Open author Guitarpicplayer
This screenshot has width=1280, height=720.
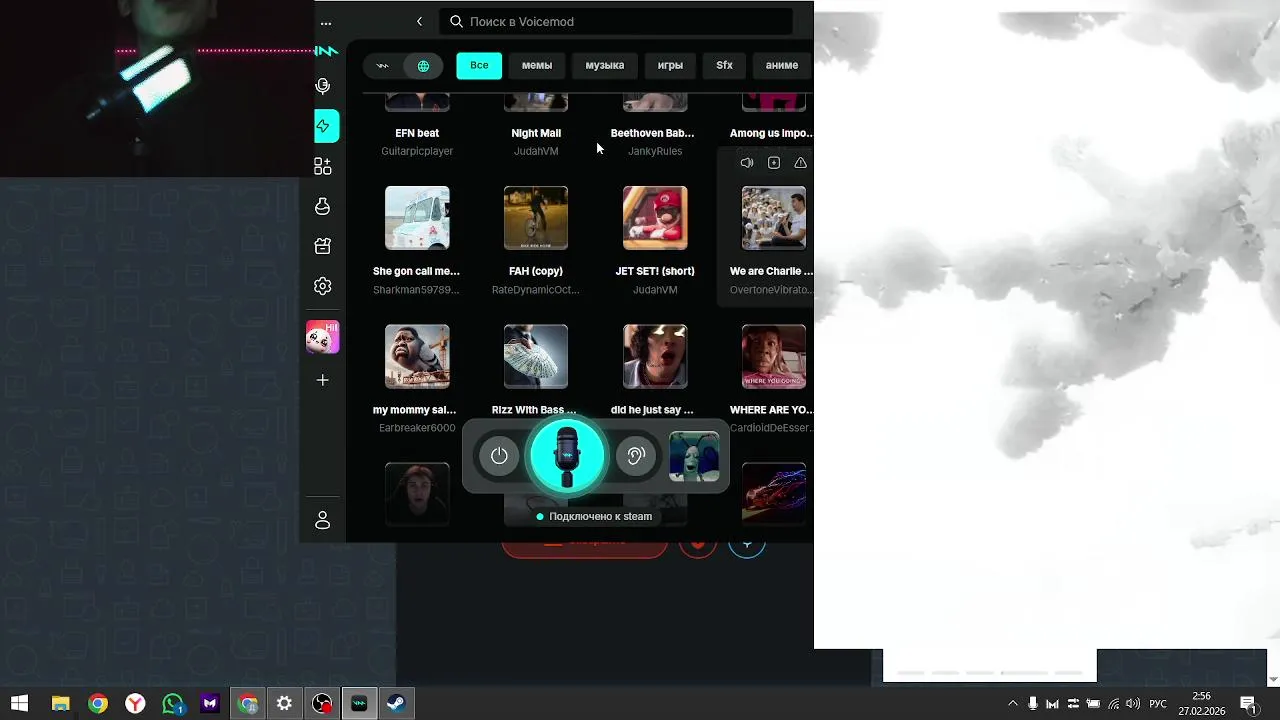pyautogui.click(x=417, y=151)
